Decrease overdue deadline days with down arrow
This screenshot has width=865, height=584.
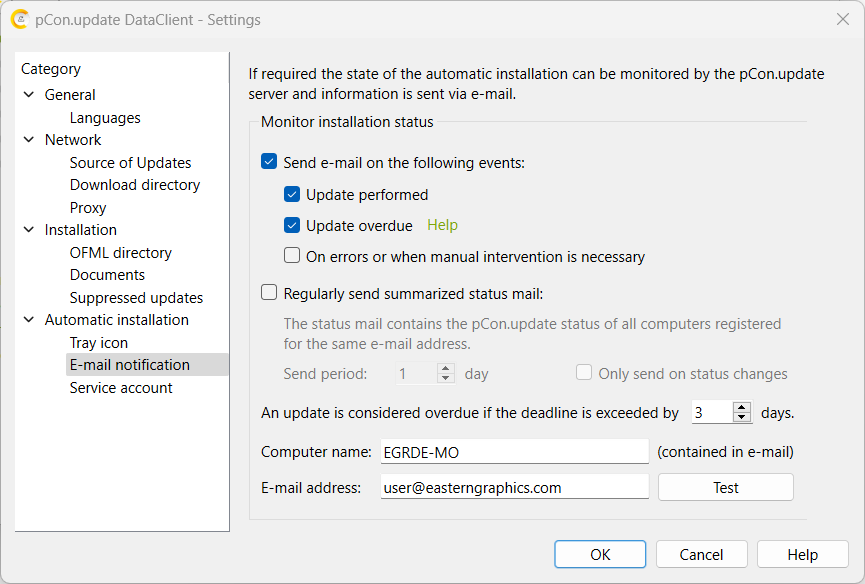pyautogui.click(x=742, y=417)
